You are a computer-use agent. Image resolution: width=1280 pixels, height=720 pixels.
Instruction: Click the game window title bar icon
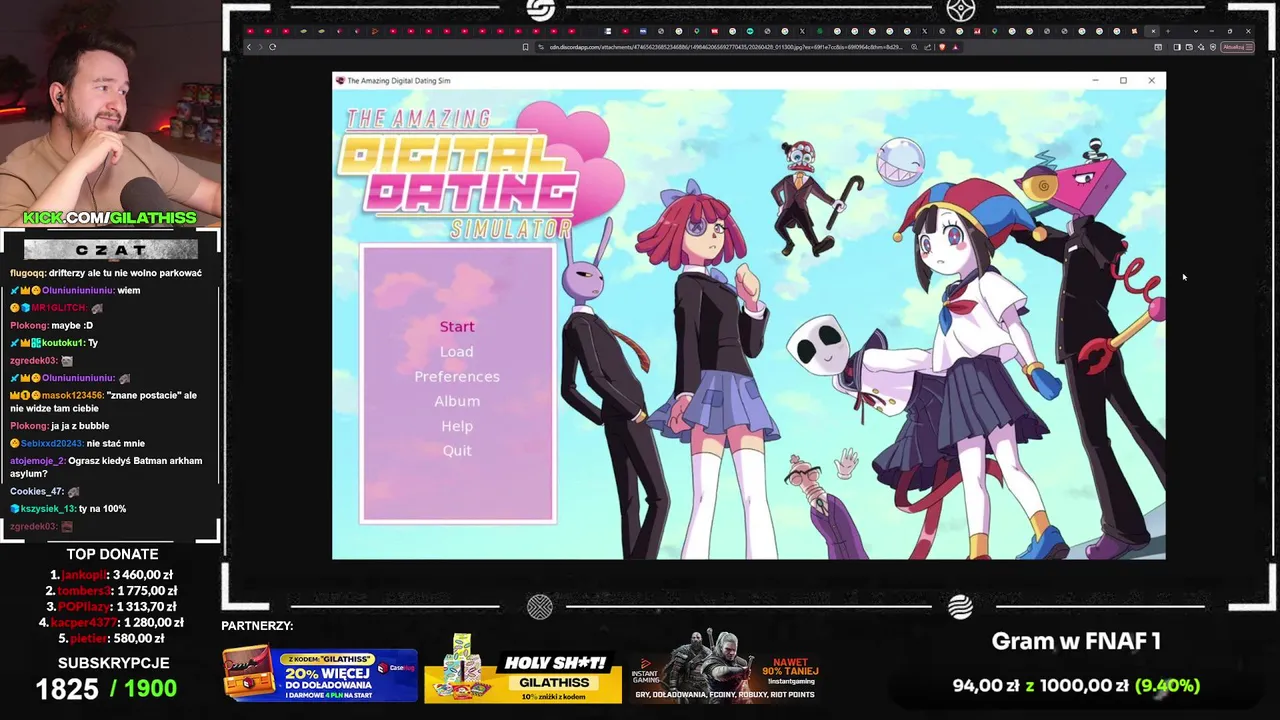pyautogui.click(x=340, y=80)
